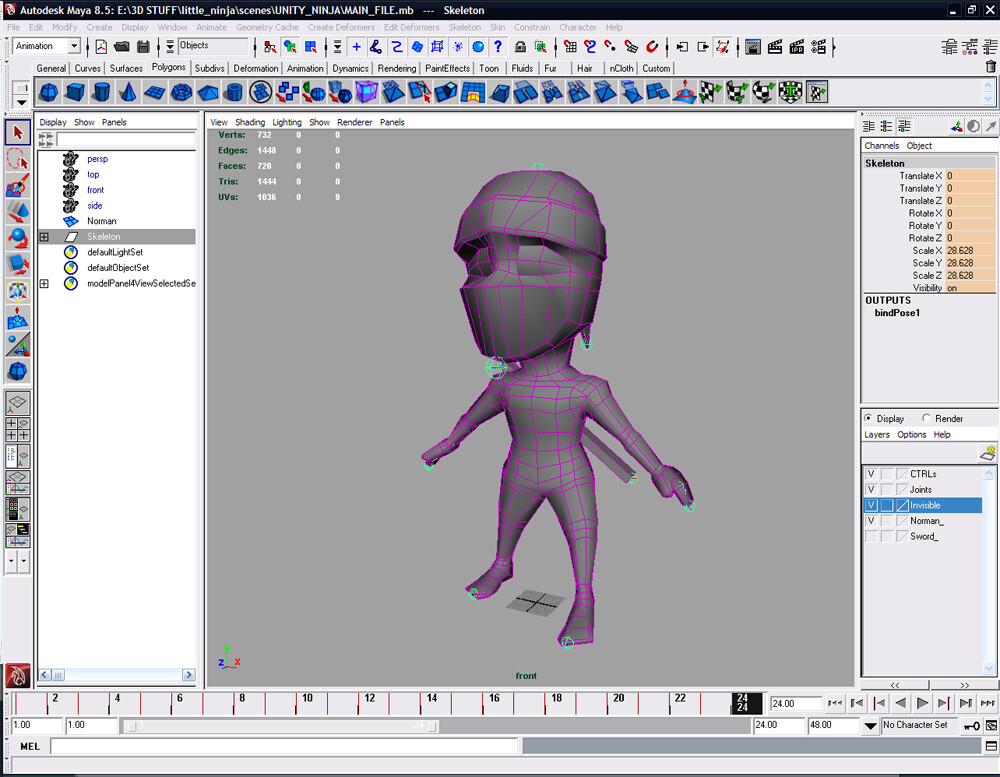Select the Render radio button

[x=925, y=418]
